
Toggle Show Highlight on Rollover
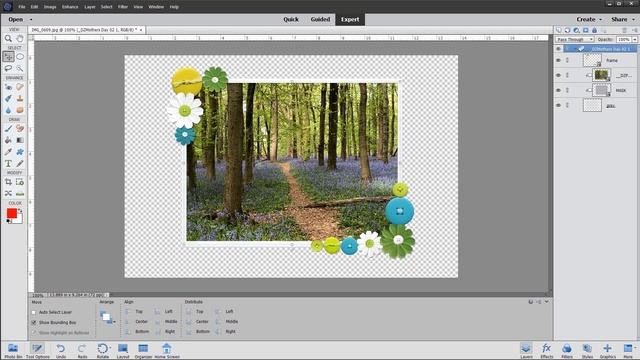[x=34, y=333]
